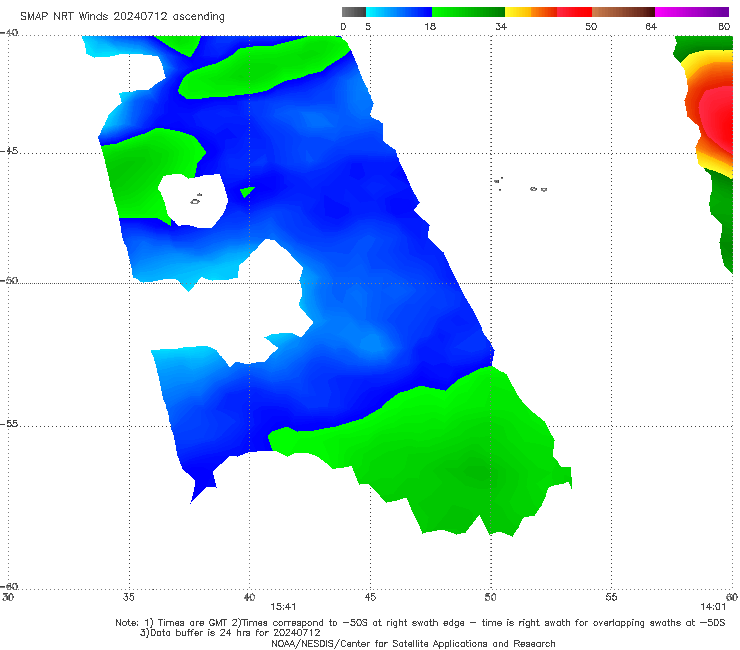
Task: Click the latitude axis label '-45'
Action: point(10,151)
